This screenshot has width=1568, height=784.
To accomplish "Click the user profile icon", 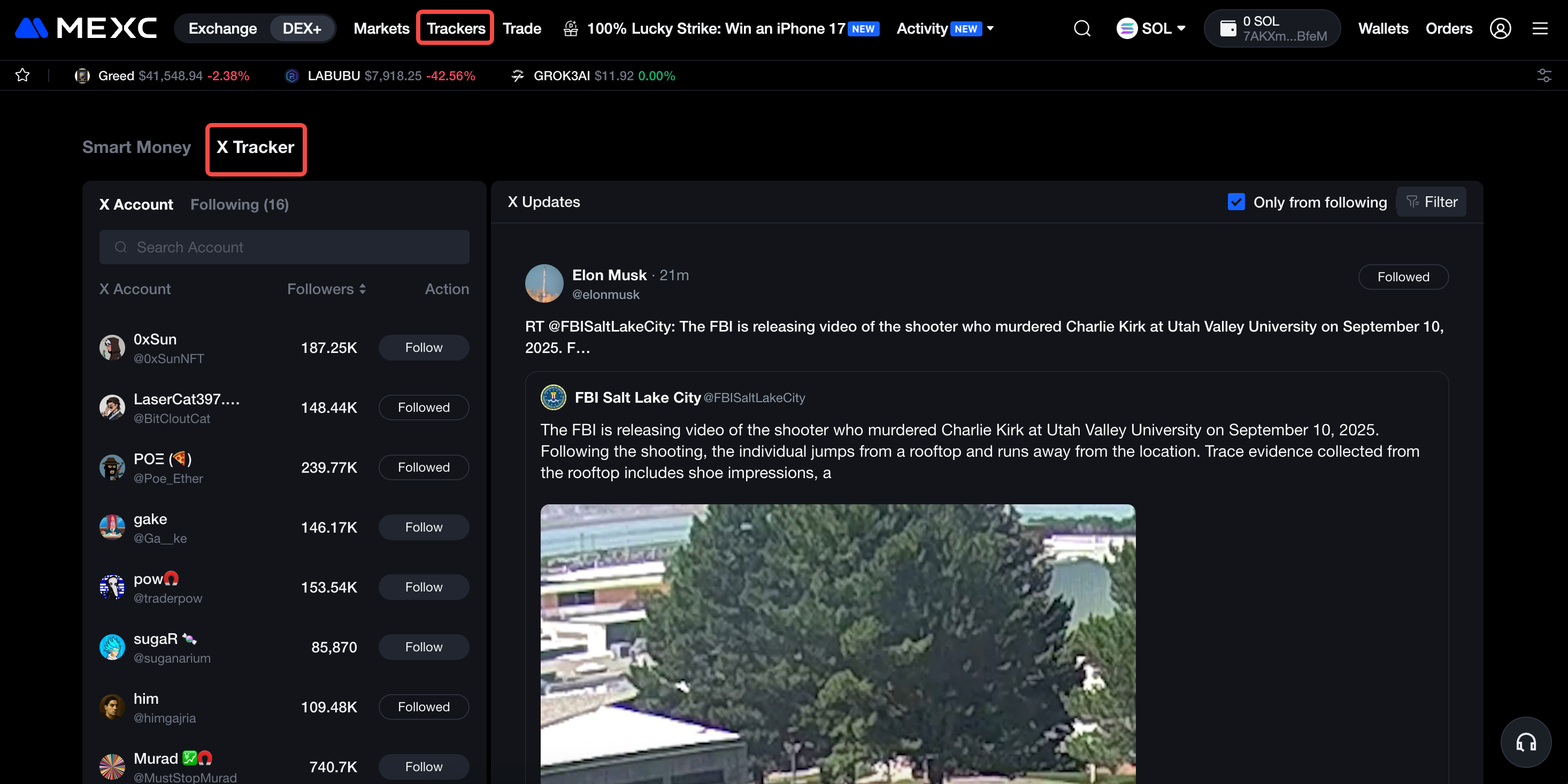I will point(1500,28).
